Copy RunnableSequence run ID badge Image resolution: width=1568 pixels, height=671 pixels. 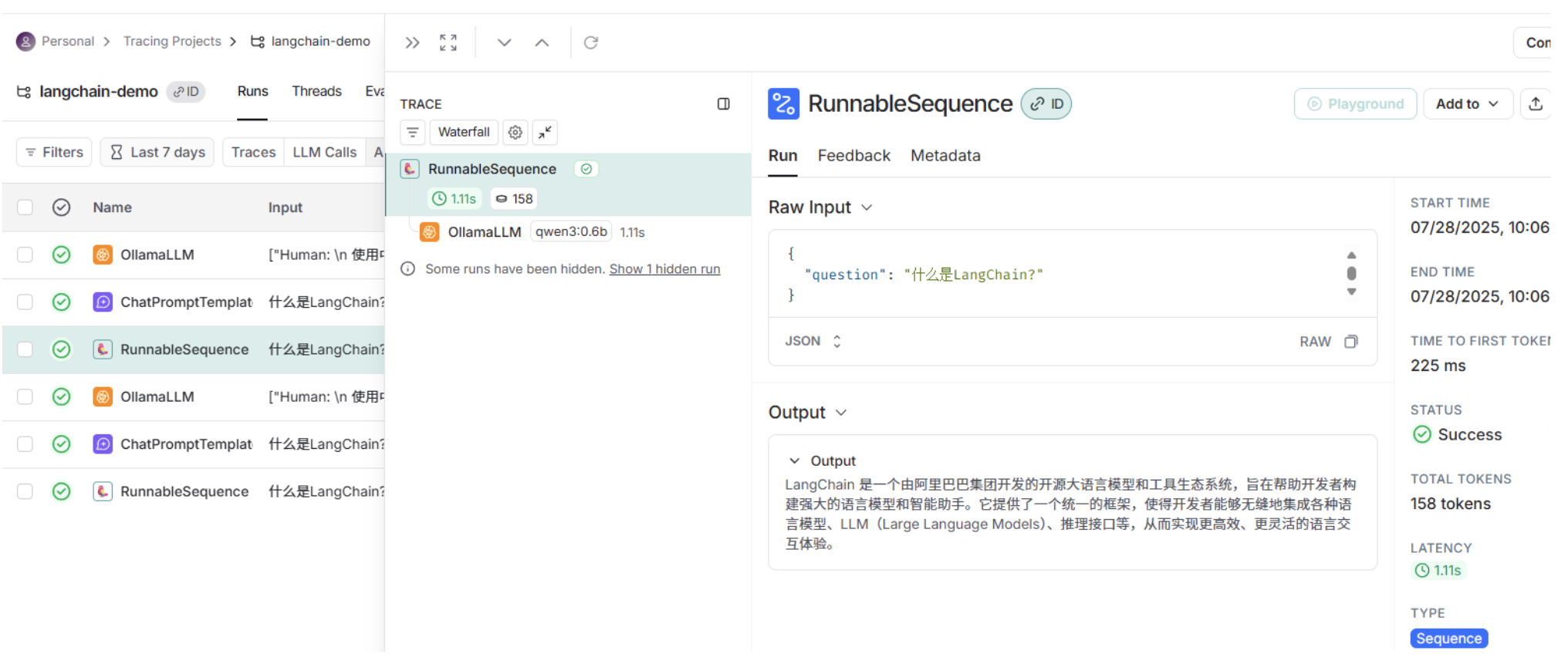[1046, 104]
